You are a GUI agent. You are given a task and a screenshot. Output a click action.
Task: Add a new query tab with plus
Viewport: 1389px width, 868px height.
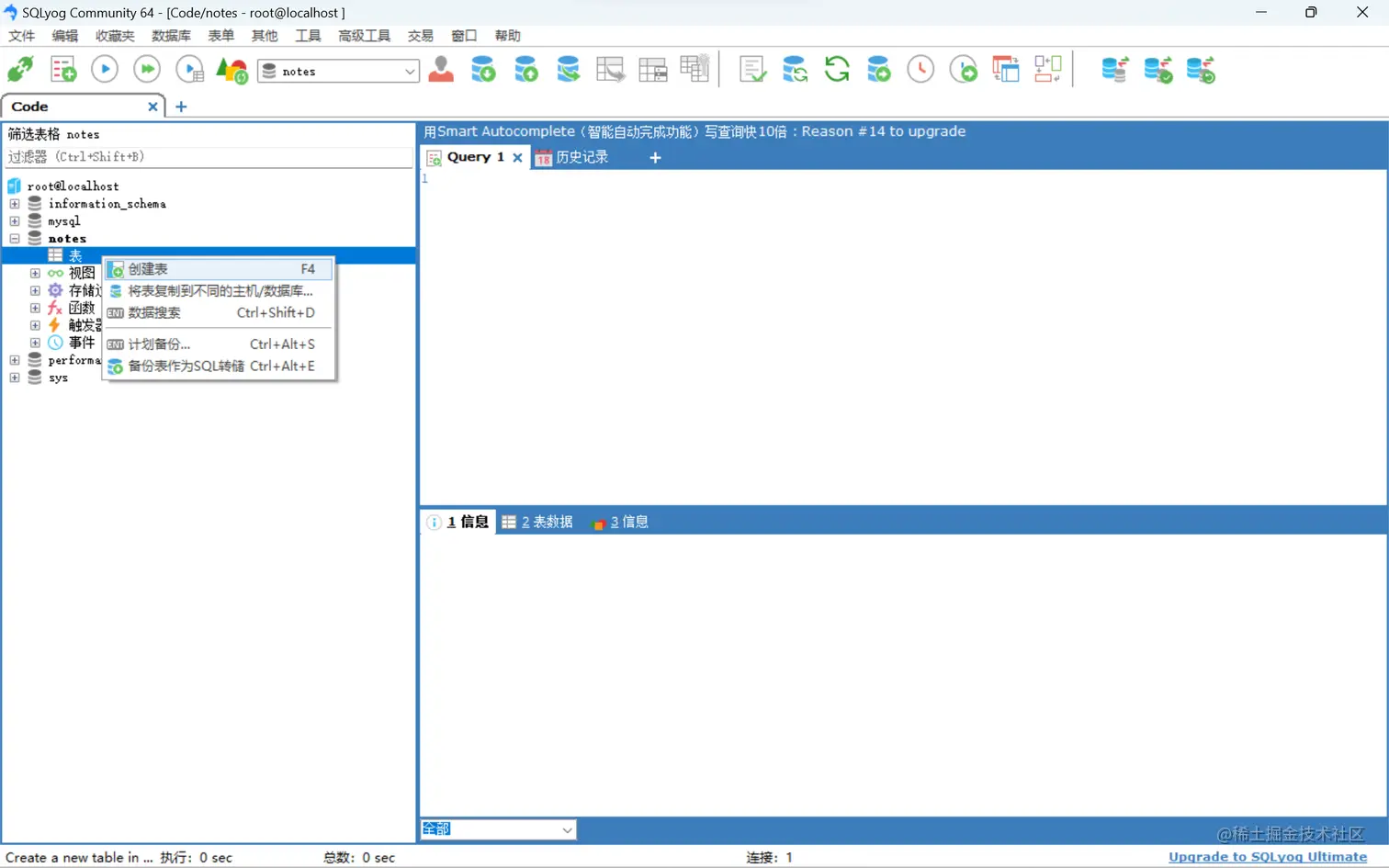655,158
